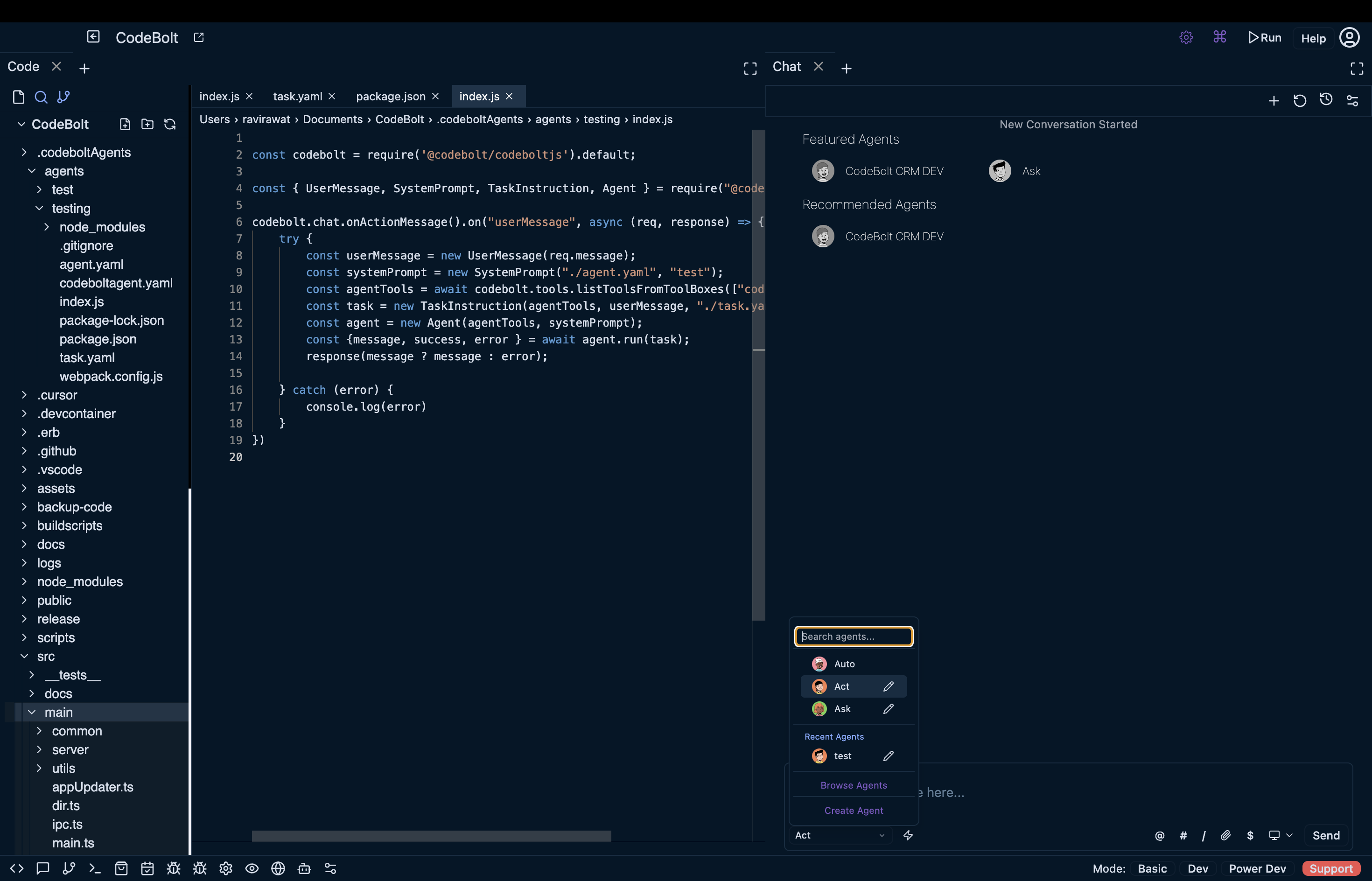Collapse the testing folder
The image size is (1372, 881).
coord(39,208)
